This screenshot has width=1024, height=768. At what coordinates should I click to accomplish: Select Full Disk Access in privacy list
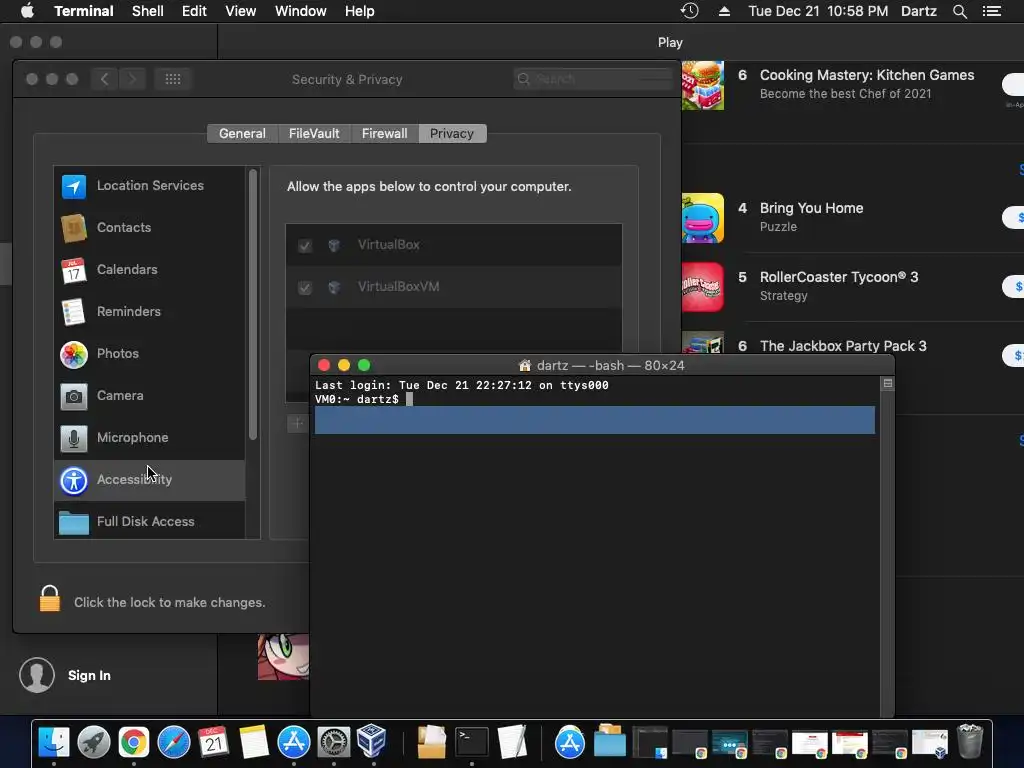[x=150, y=521]
